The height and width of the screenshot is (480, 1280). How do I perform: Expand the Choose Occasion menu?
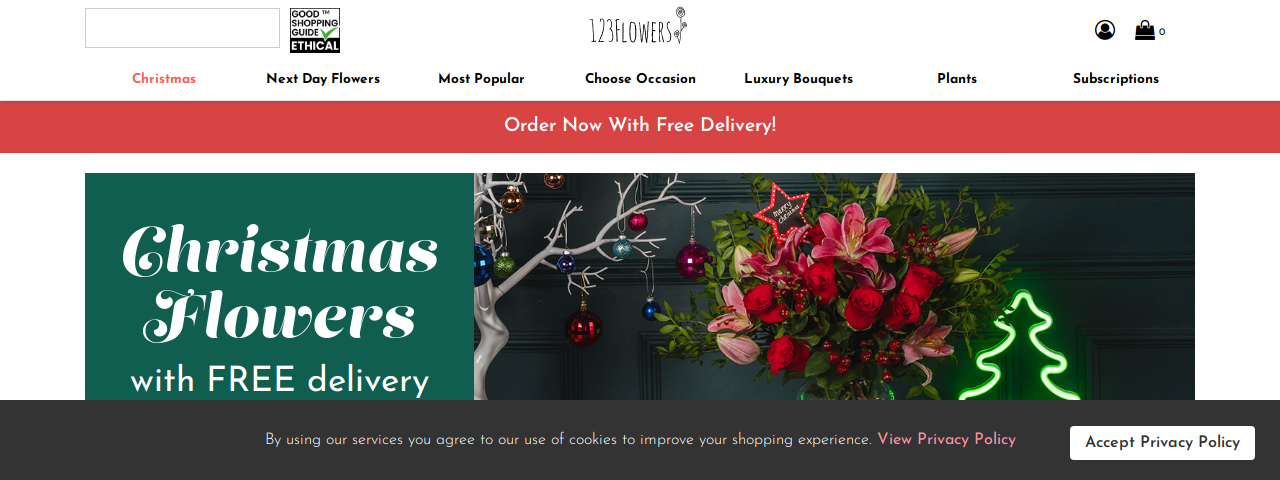click(640, 79)
